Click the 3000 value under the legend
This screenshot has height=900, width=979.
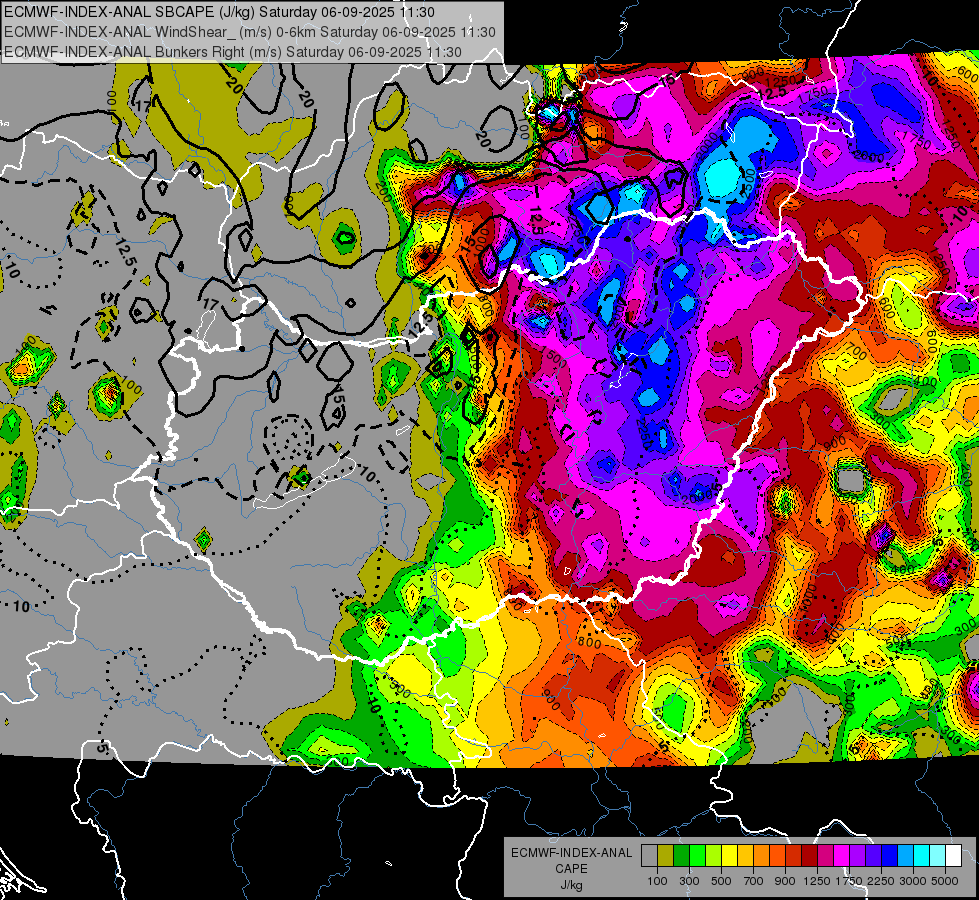[x=914, y=881]
